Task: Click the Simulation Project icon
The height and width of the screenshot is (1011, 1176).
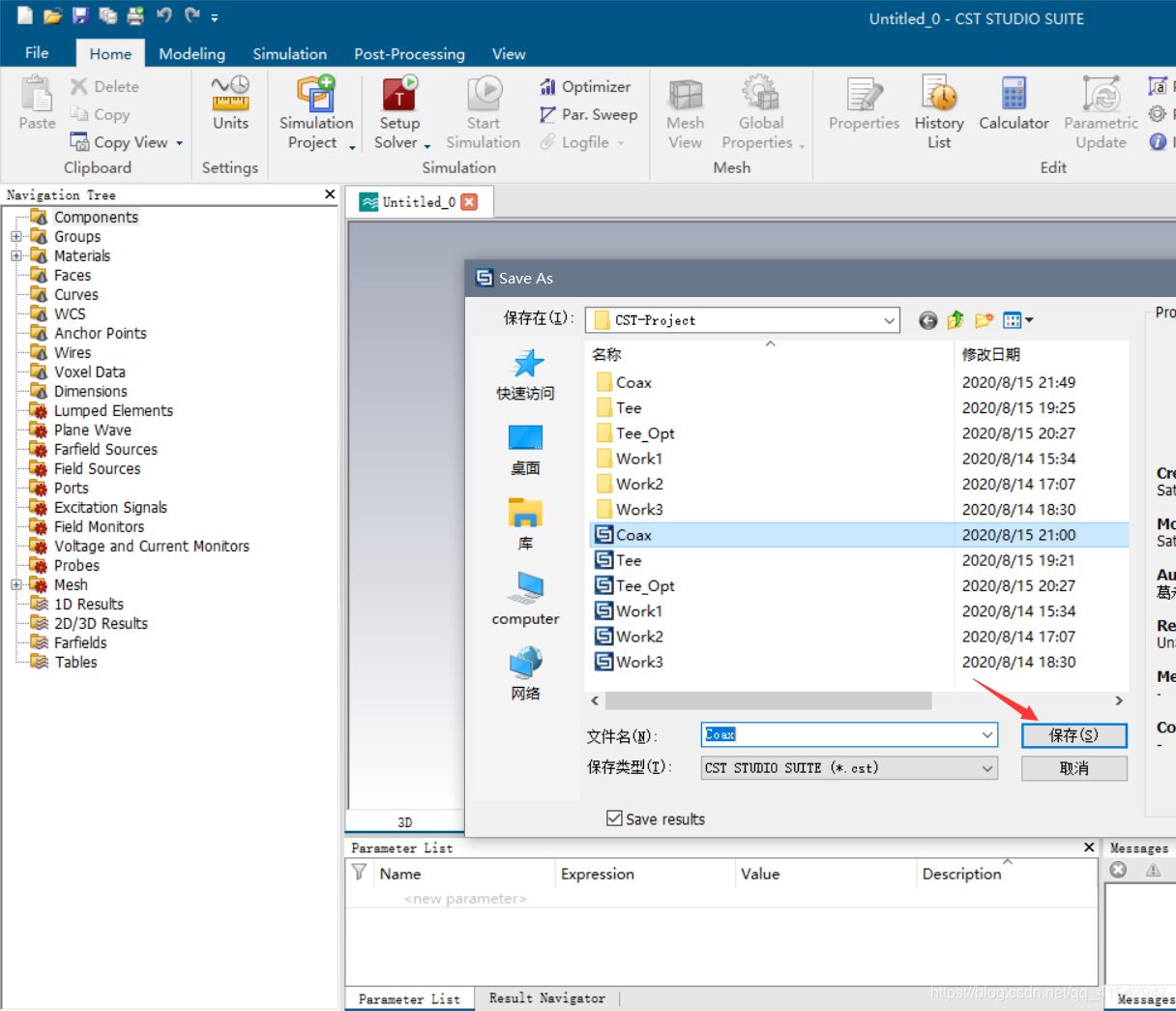Action: pyautogui.click(x=316, y=94)
